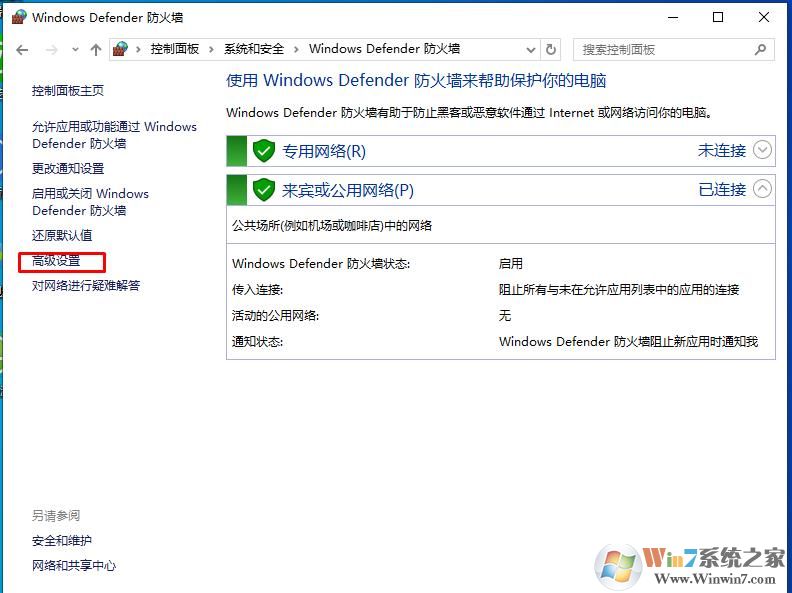This screenshot has height=593, width=792.
Task: Expand the chevron before the 控制面板 breadcrumb
Action: click(x=138, y=50)
